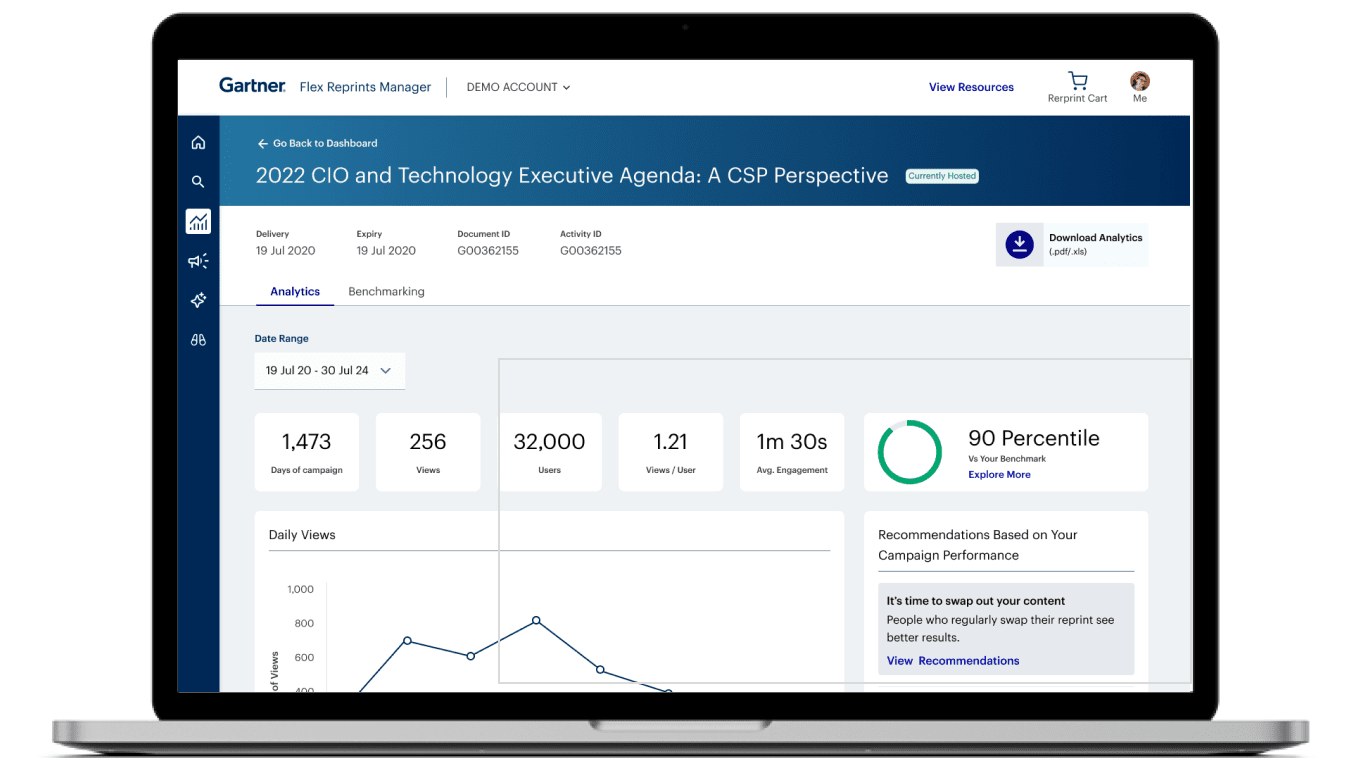Click the green percentile progress ring

click(909, 452)
